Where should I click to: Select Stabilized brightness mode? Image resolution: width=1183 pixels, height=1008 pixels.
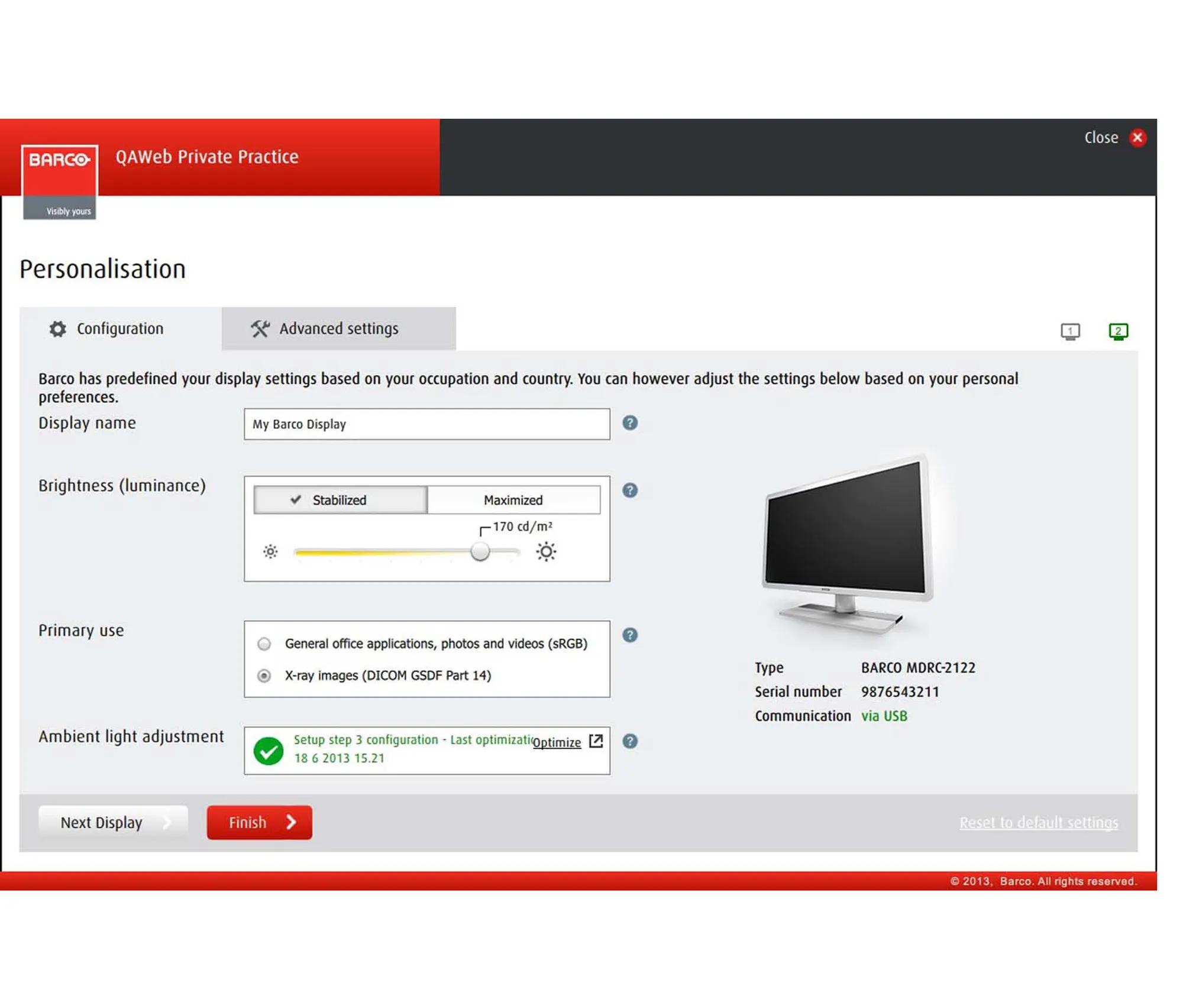[x=340, y=500]
